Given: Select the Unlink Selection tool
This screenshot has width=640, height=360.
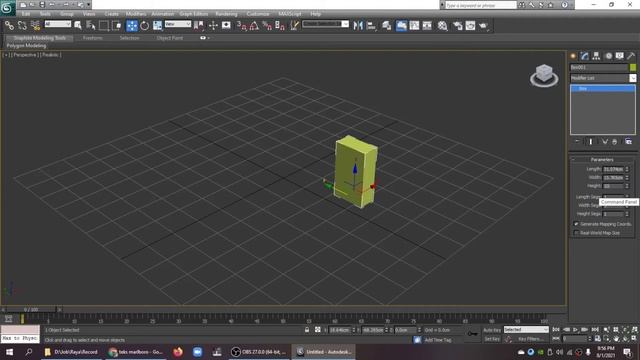Looking at the screenshot, I should coord(22,26).
